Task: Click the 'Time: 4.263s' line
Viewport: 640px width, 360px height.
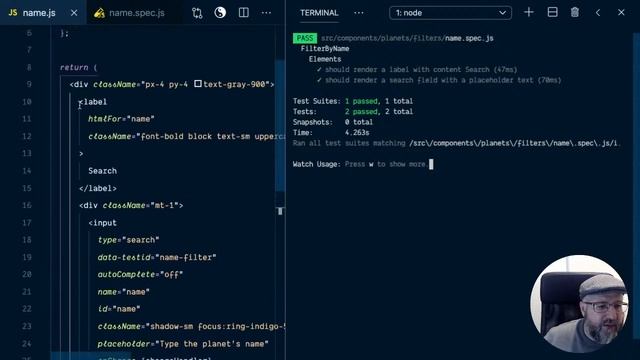Action: pyautogui.click(x=331, y=133)
